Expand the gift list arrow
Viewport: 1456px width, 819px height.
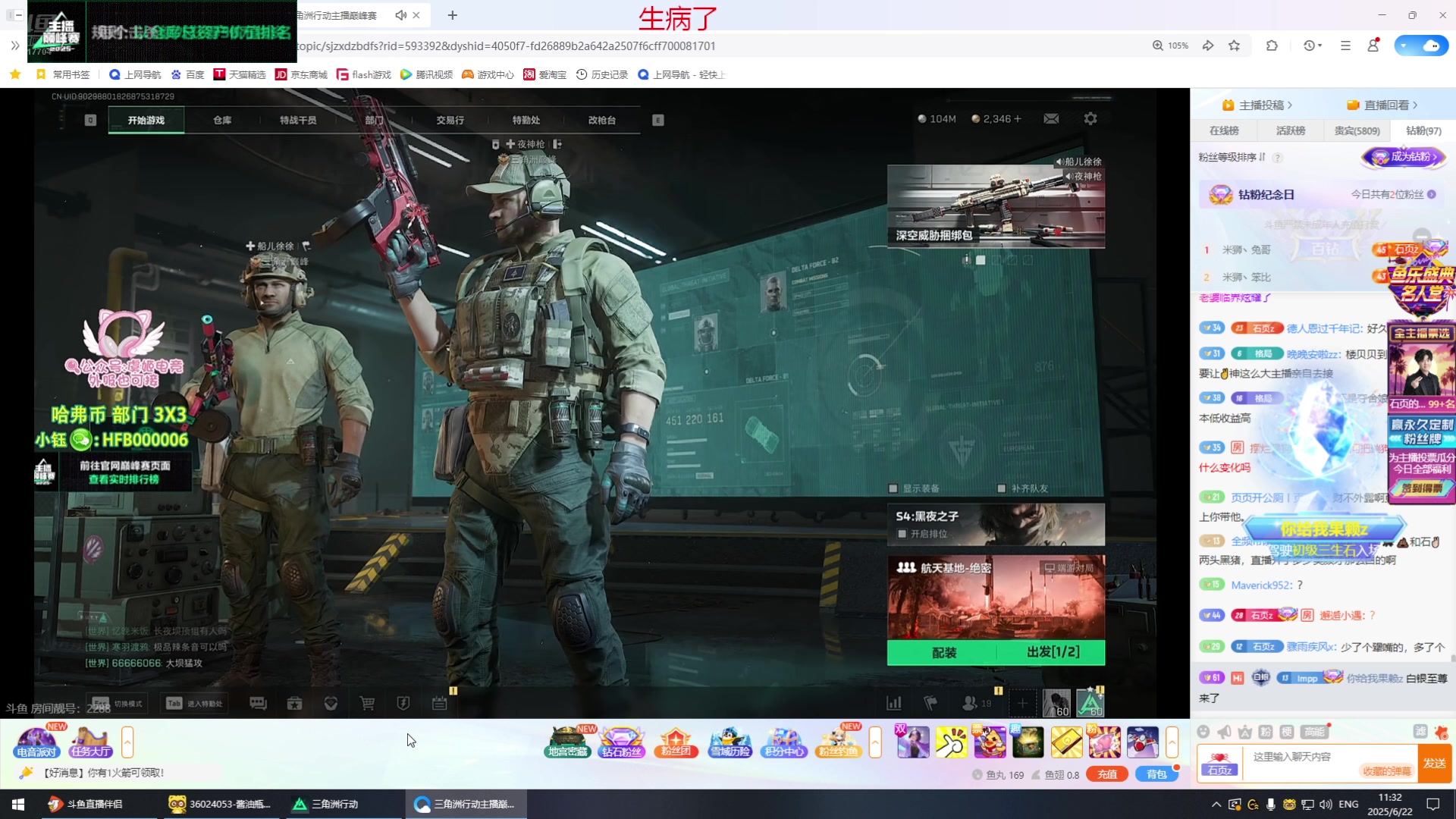pyautogui.click(x=1172, y=742)
